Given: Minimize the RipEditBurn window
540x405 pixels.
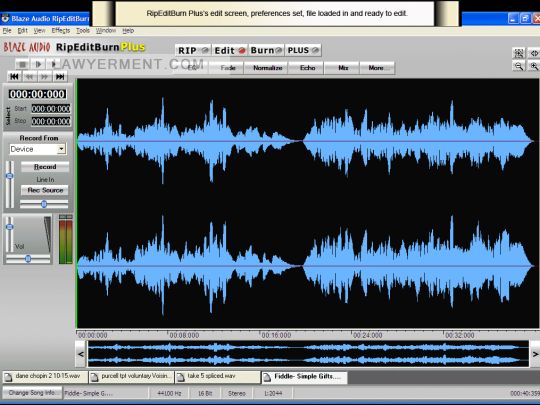Looking at the screenshot, I should (513, 18).
